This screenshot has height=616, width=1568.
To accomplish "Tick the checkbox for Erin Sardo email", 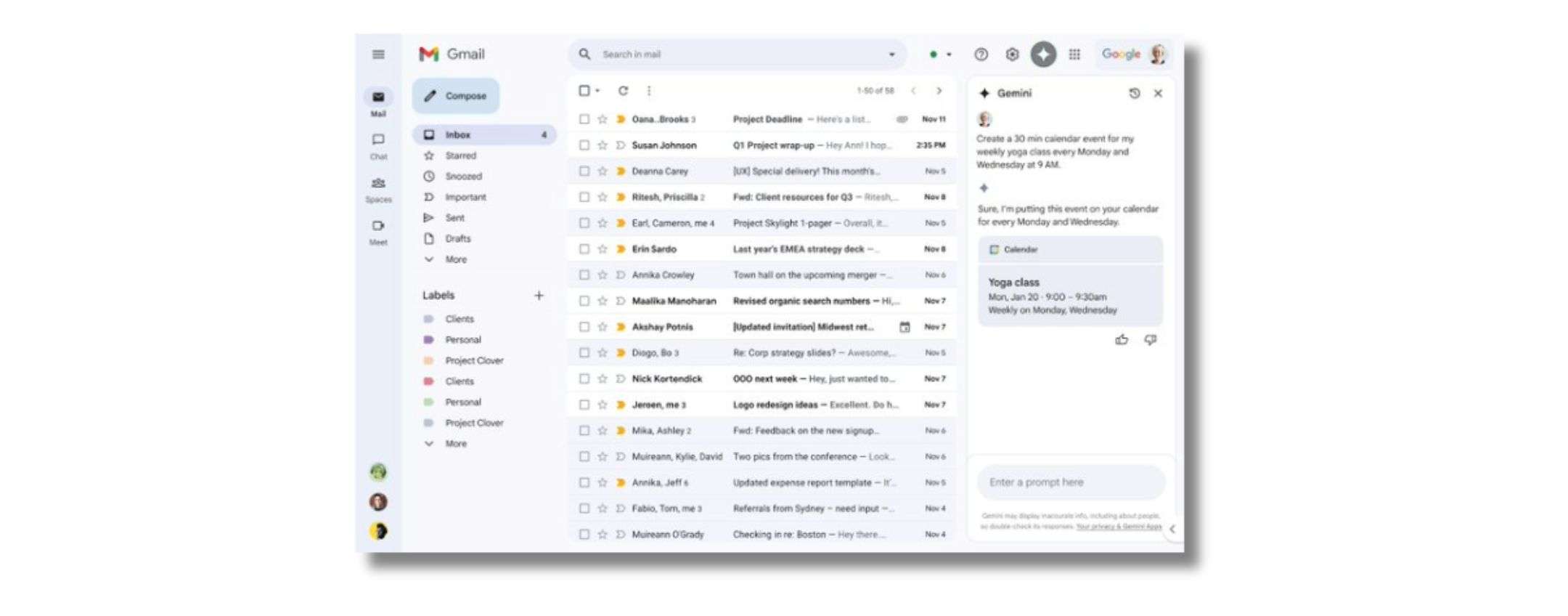I will pos(584,249).
